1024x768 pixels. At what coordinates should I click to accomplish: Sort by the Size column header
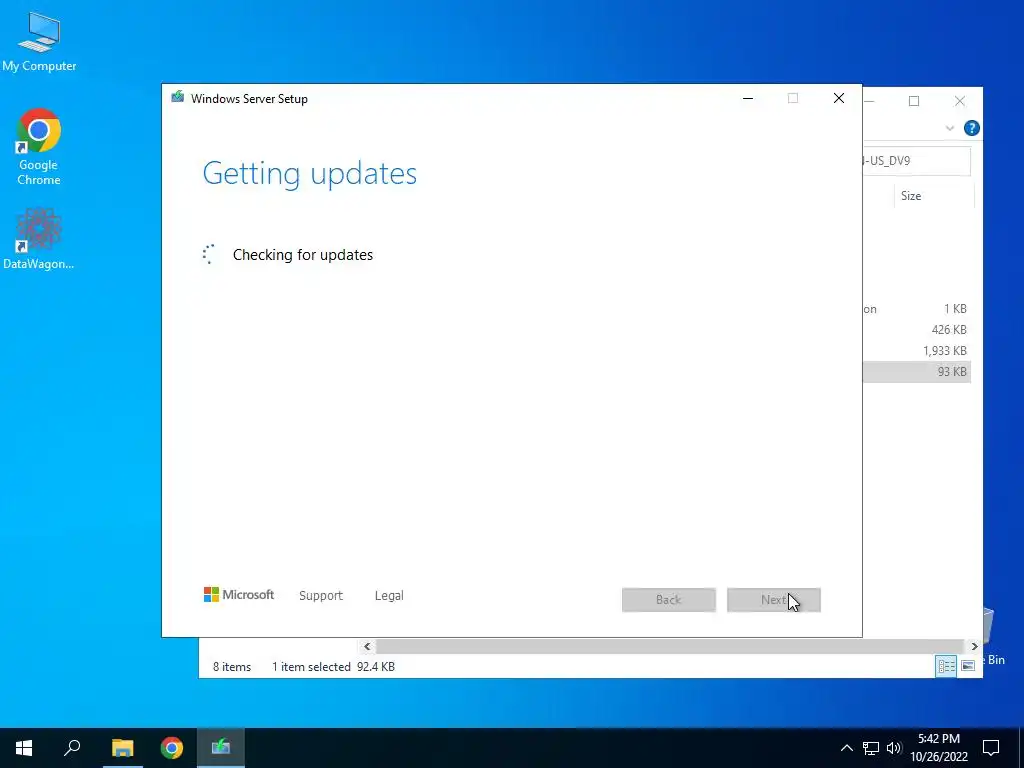933,196
